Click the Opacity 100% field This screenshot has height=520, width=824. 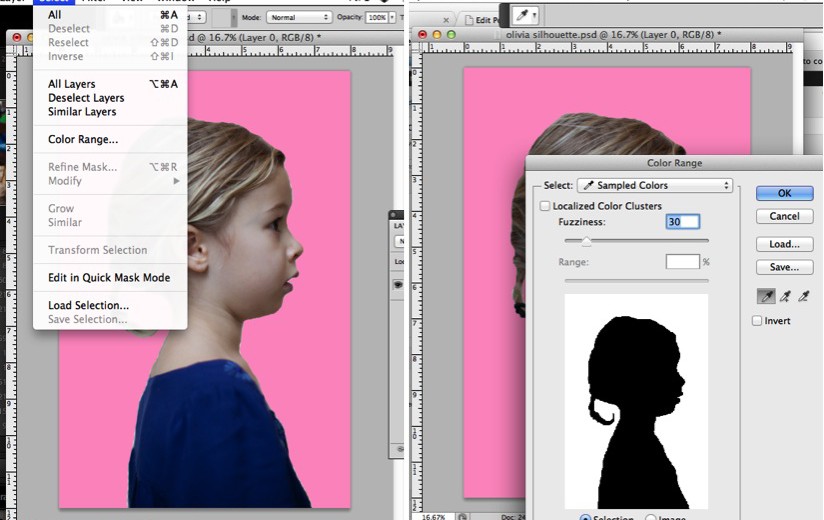pyautogui.click(x=377, y=17)
